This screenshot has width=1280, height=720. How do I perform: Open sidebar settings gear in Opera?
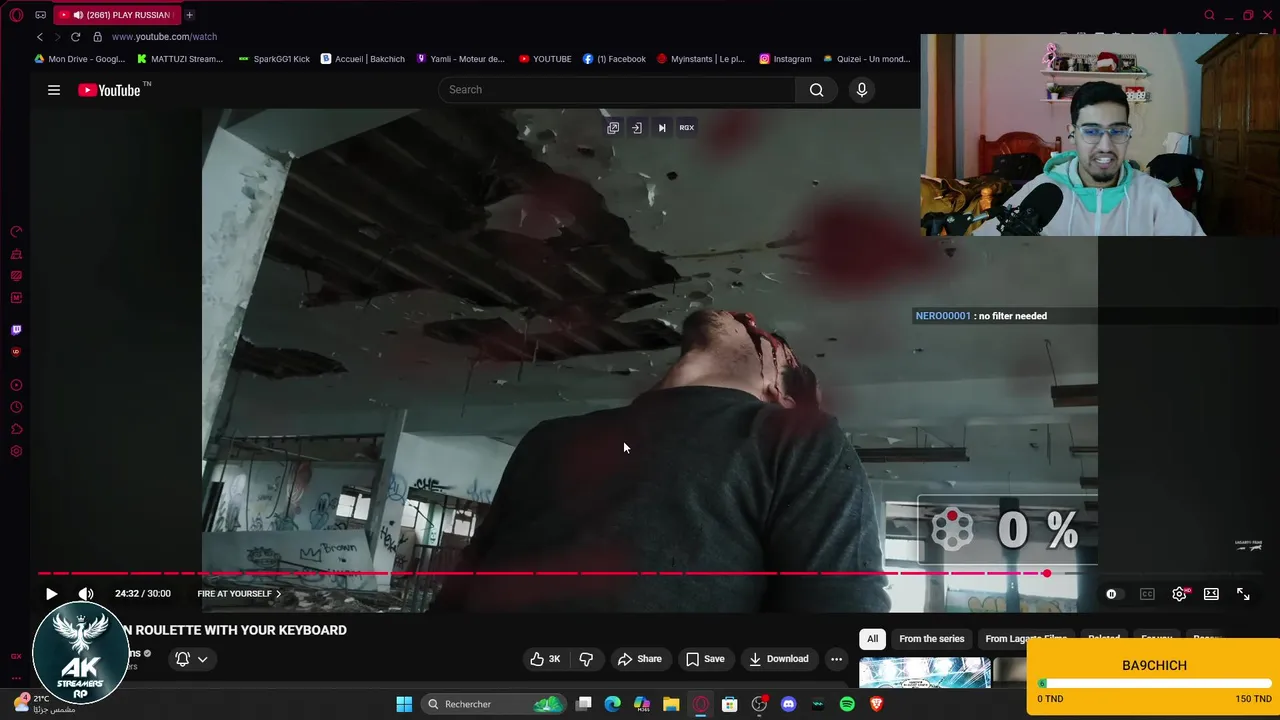[x=16, y=451]
